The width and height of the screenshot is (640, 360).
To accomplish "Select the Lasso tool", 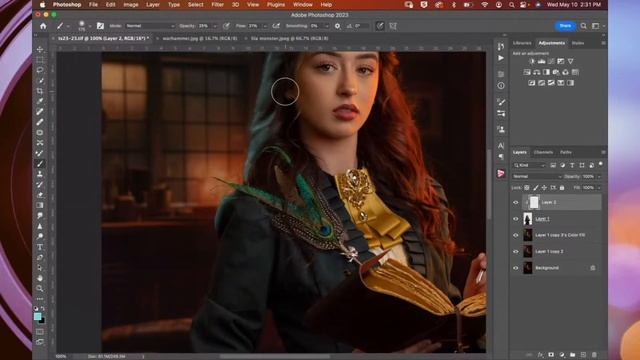I will click(40, 70).
